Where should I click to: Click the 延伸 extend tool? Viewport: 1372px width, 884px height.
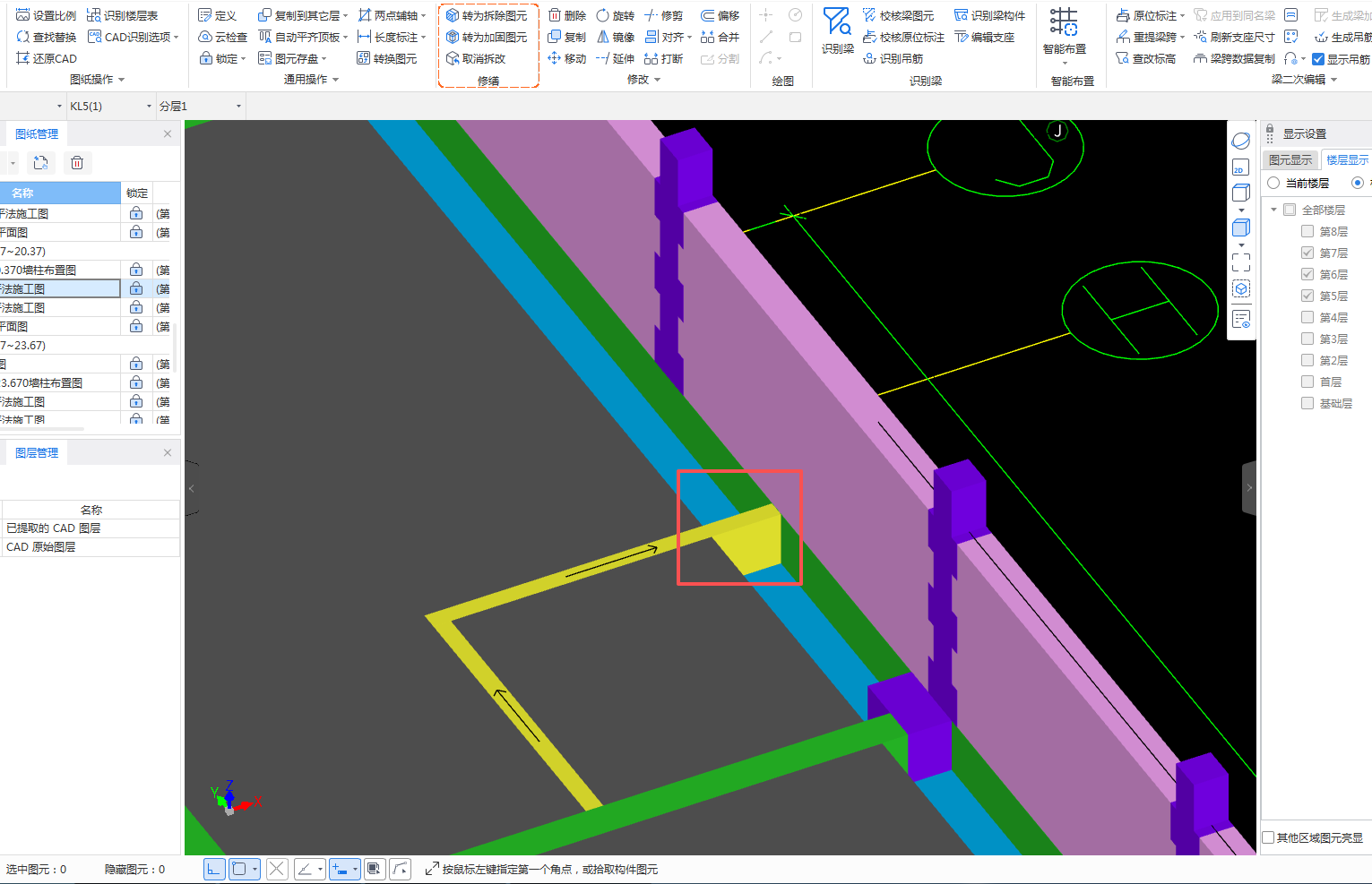point(616,58)
